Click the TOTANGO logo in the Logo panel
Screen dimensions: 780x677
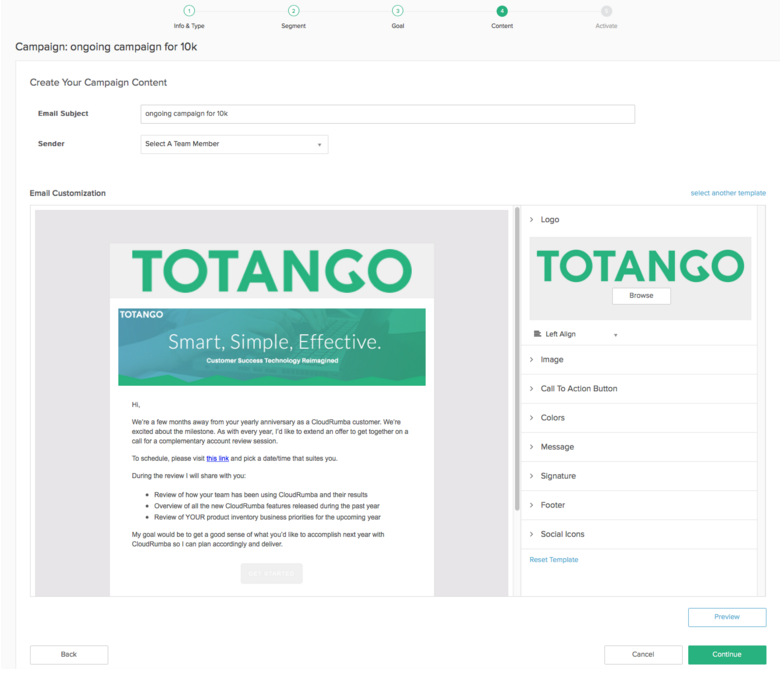tap(640, 266)
